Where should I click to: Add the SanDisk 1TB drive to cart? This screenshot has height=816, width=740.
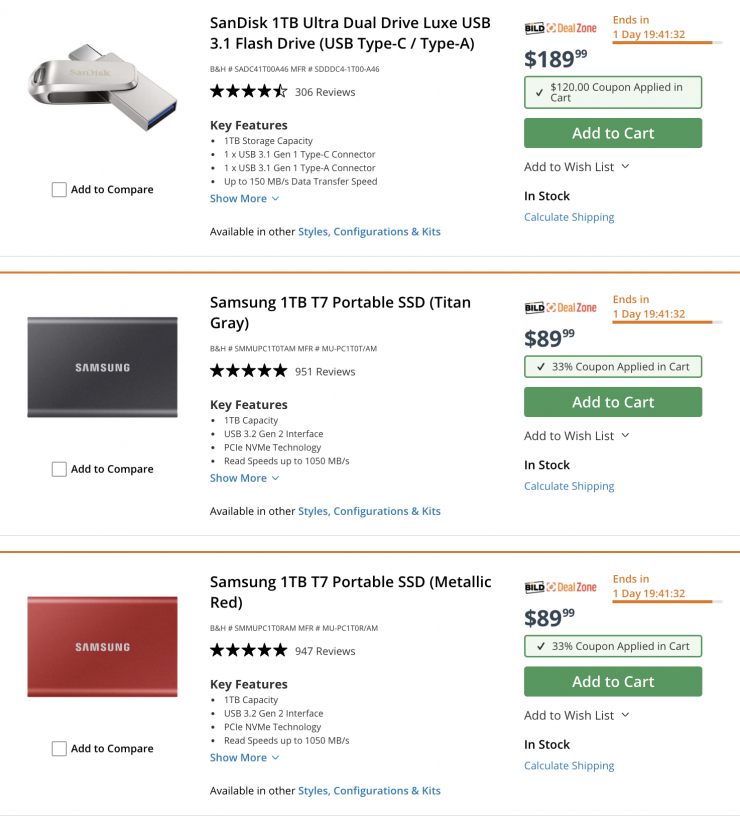(613, 133)
